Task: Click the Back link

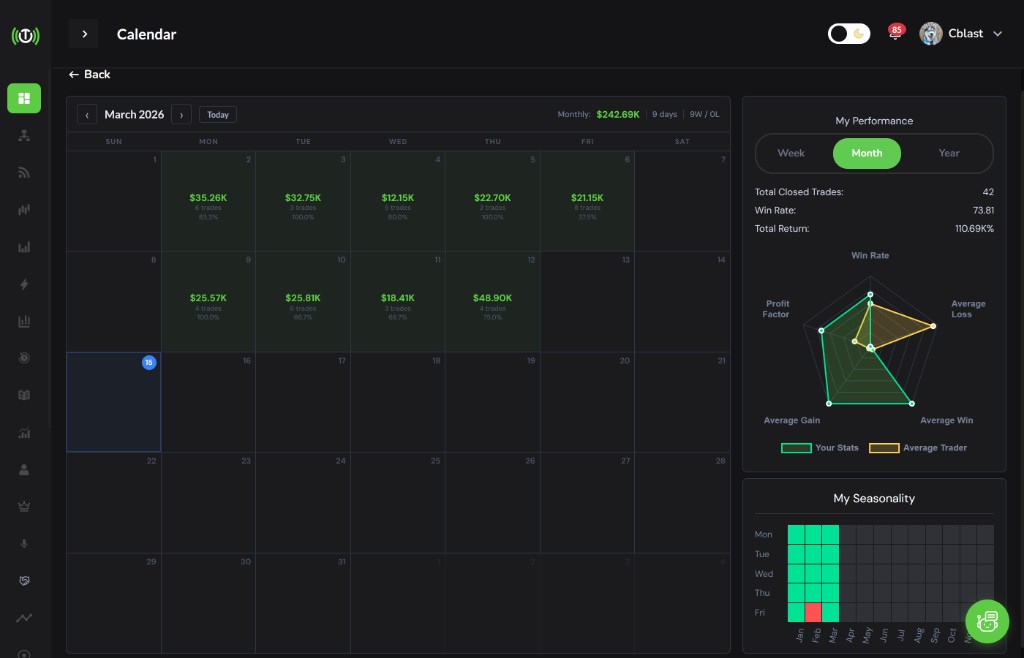Action: point(89,75)
